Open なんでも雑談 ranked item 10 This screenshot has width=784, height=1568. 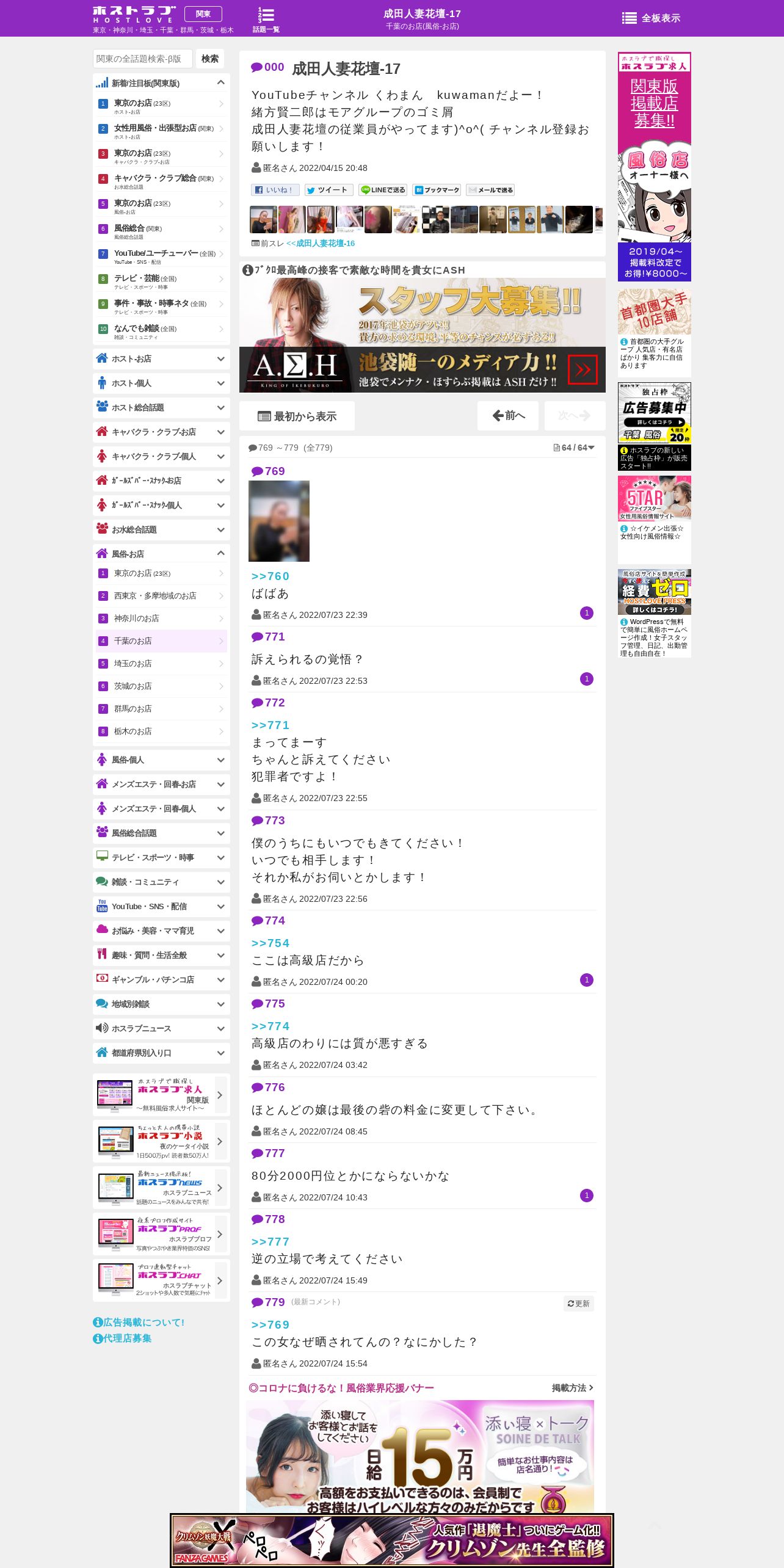pos(161,332)
